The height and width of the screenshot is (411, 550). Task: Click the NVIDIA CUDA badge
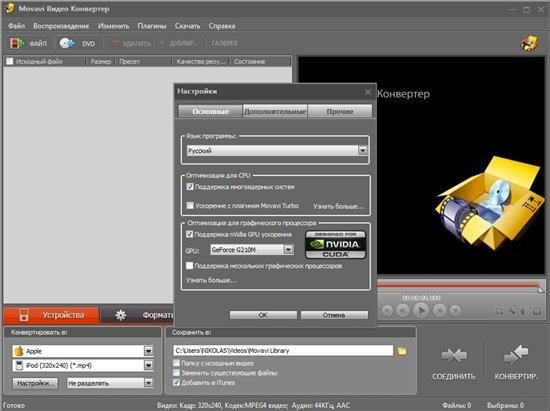(335, 244)
